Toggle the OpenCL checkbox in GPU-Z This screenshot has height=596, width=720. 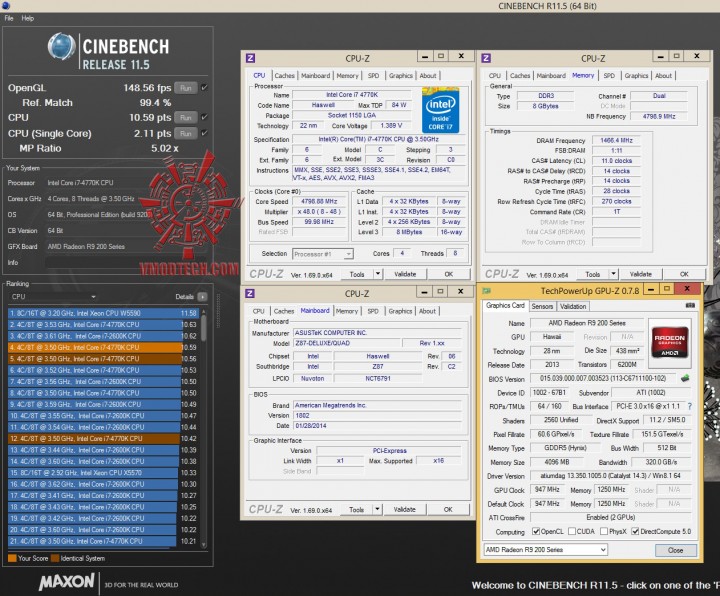(x=535, y=531)
